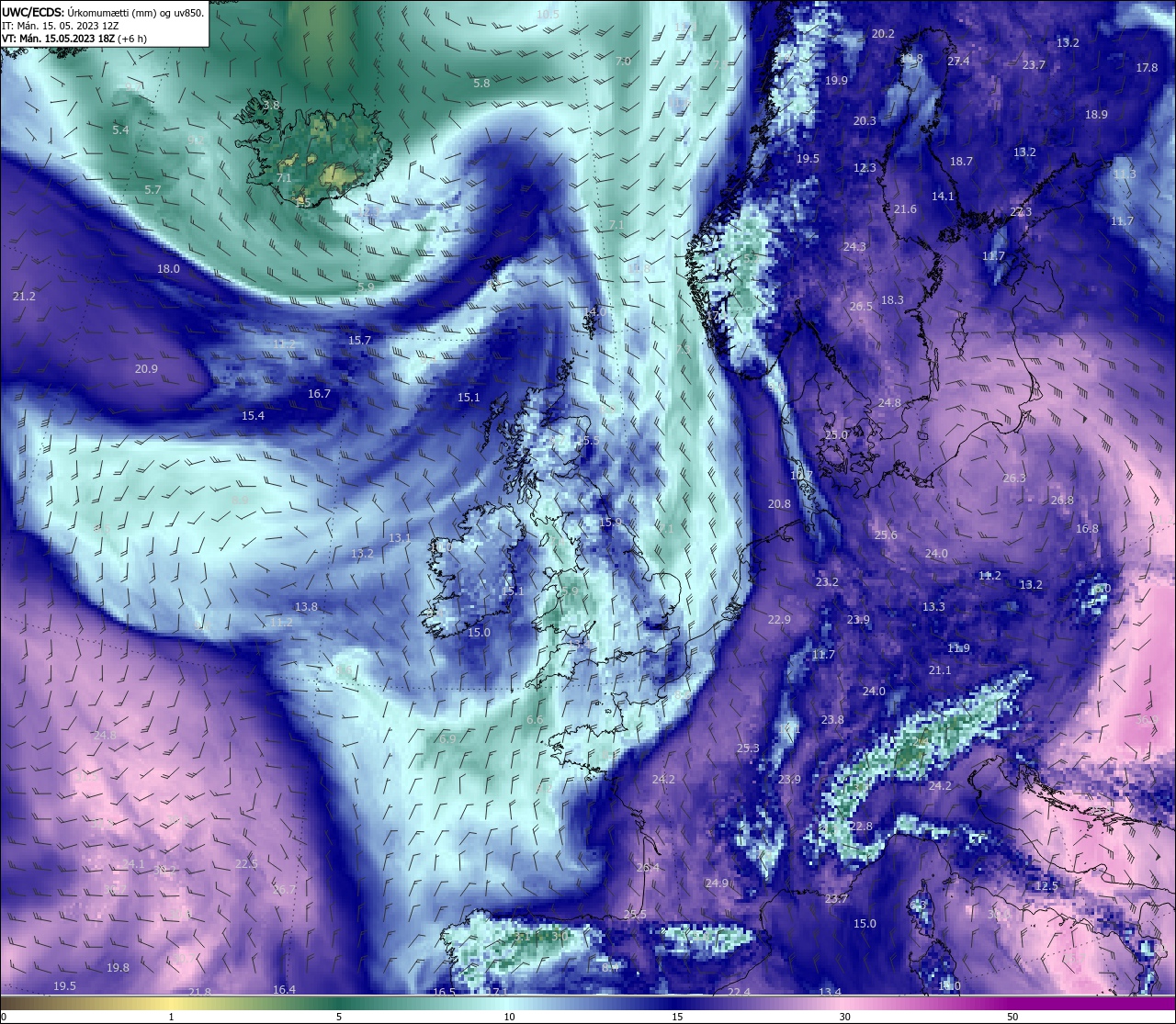Screen dimensions: 1176x1024
Task: Click the map value 22.8
Action: pyautogui.click(x=861, y=826)
